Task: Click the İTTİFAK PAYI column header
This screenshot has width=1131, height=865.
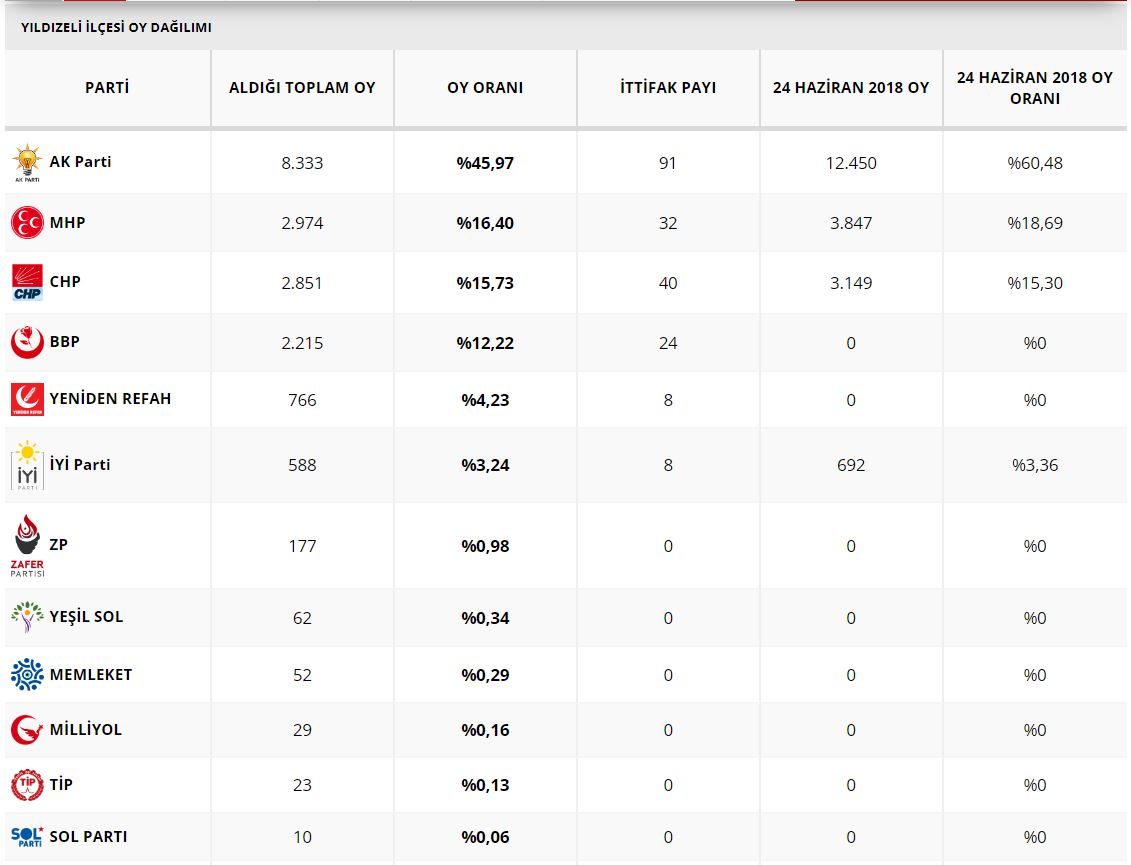Action: (x=668, y=88)
